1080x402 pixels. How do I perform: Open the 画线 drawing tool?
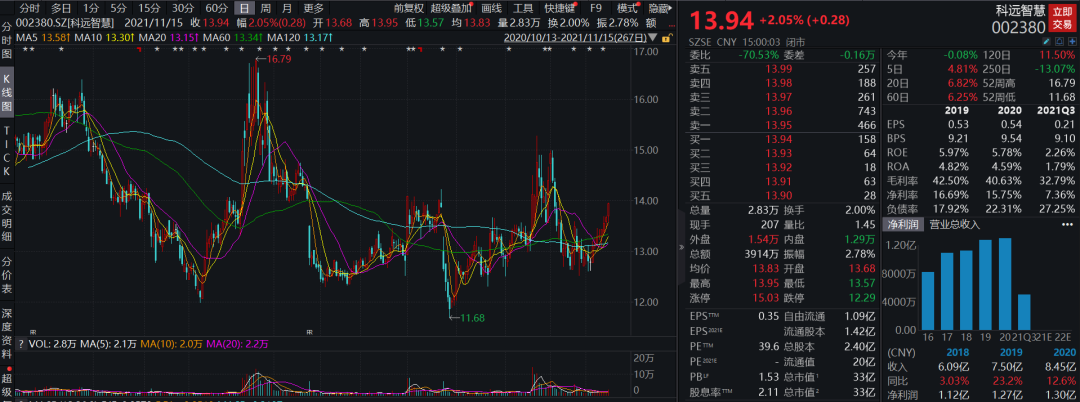point(491,8)
